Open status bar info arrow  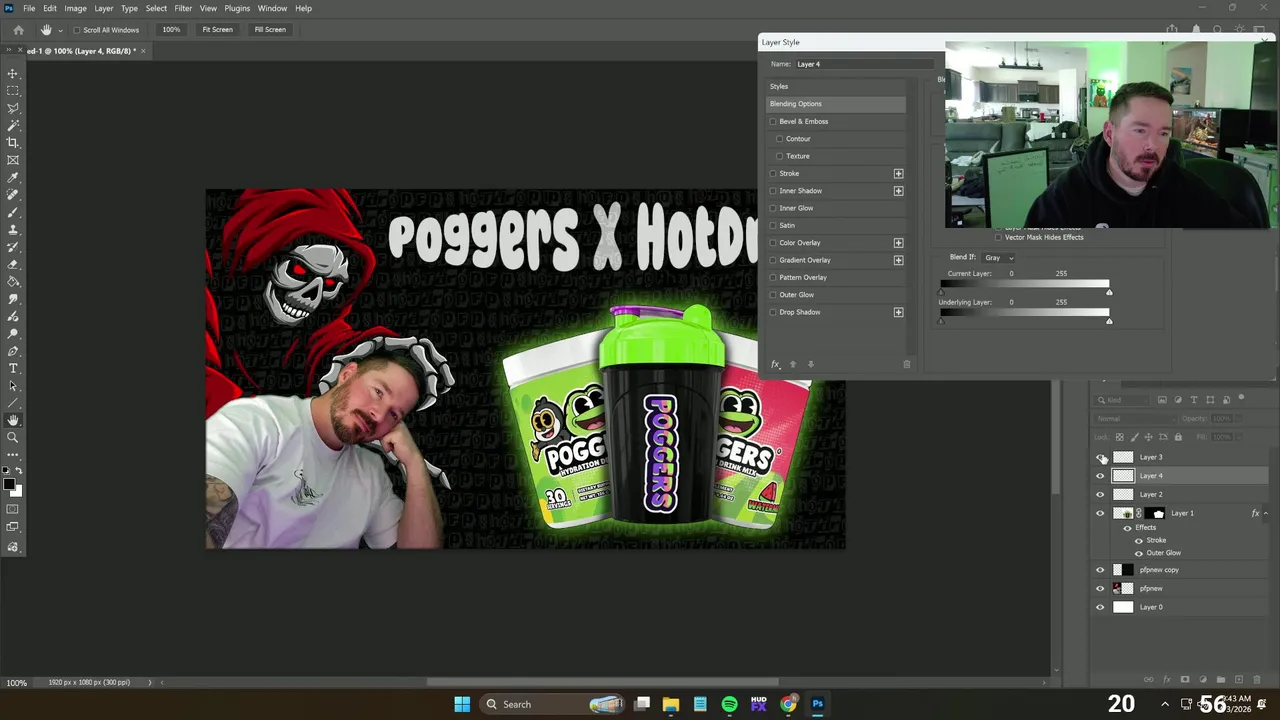tap(150, 682)
